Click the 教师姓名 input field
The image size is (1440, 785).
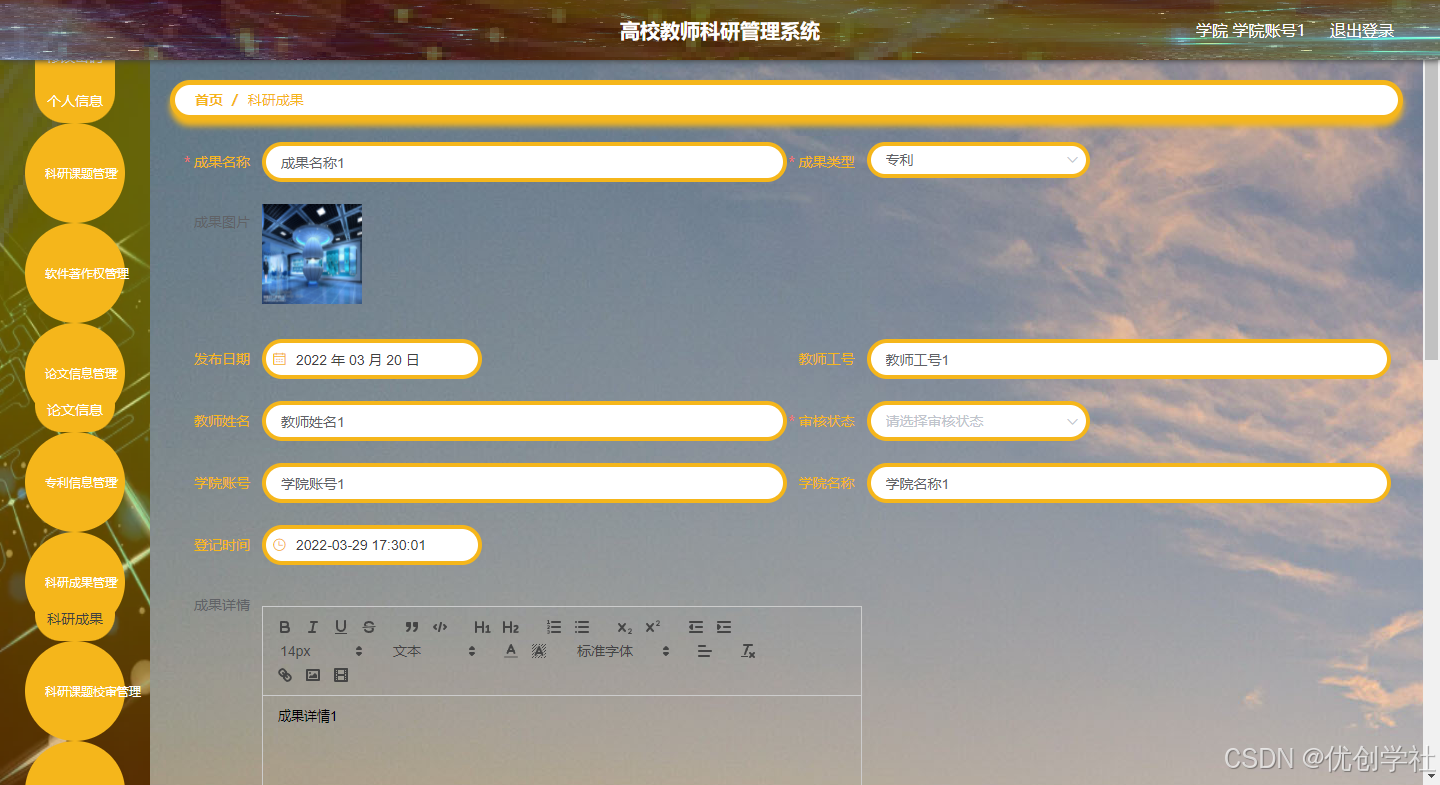pos(524,421)
